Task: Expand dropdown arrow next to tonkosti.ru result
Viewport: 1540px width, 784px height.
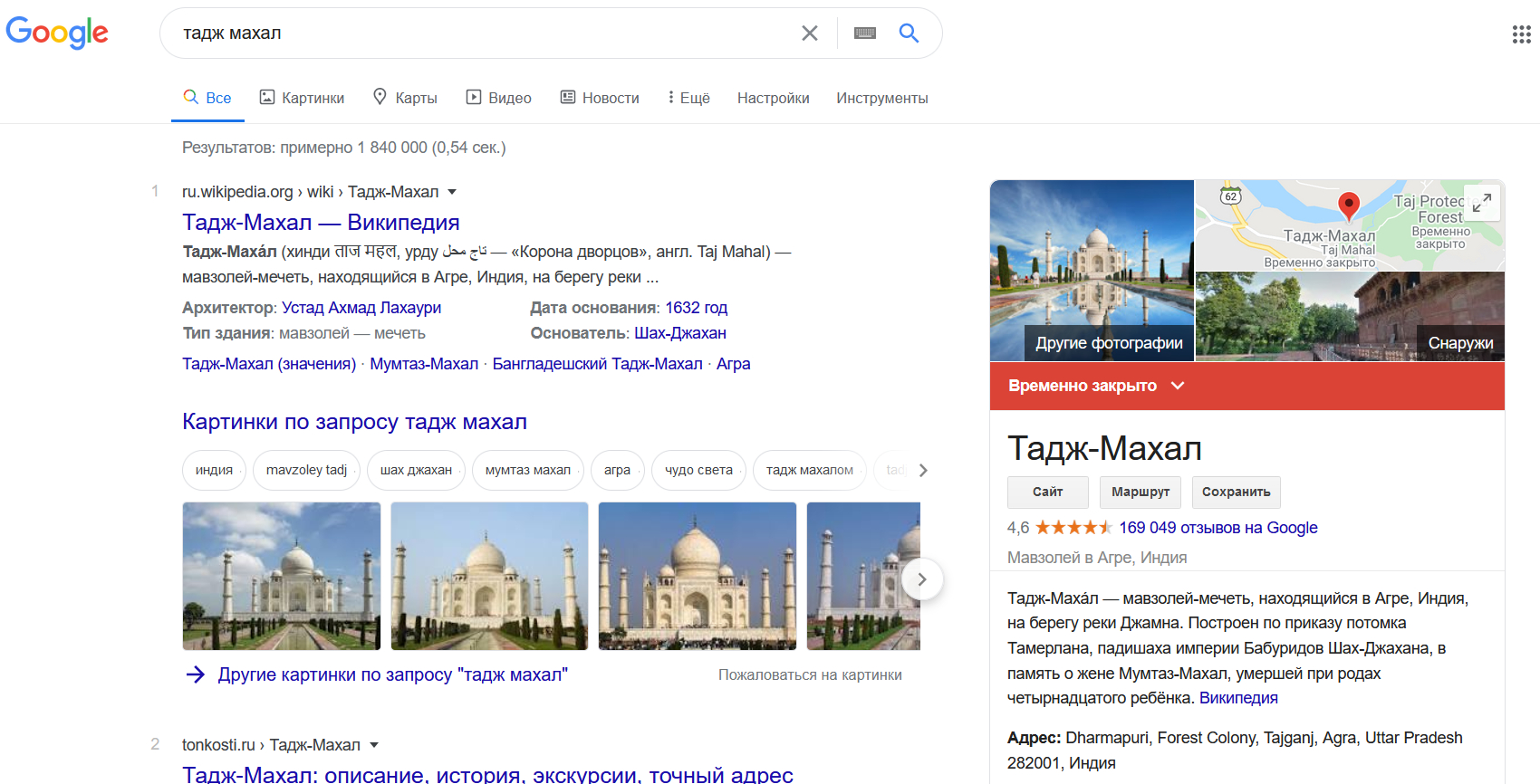Action: click(x=374, y=745)
